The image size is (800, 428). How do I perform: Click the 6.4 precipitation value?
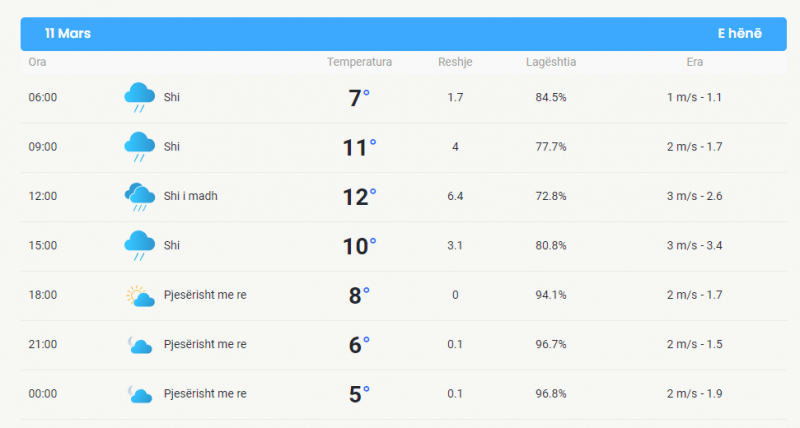(455, 196)
